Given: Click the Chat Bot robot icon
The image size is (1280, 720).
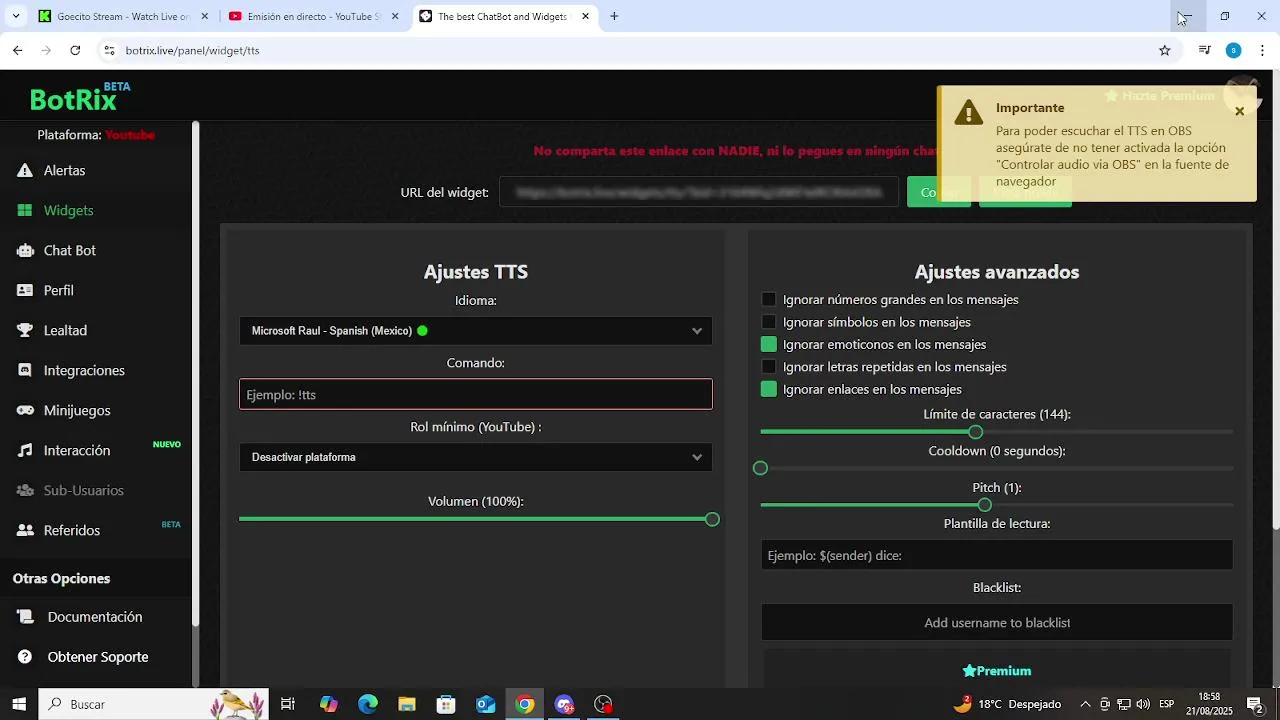Looking at the screenshot, I should click(25, 251).
